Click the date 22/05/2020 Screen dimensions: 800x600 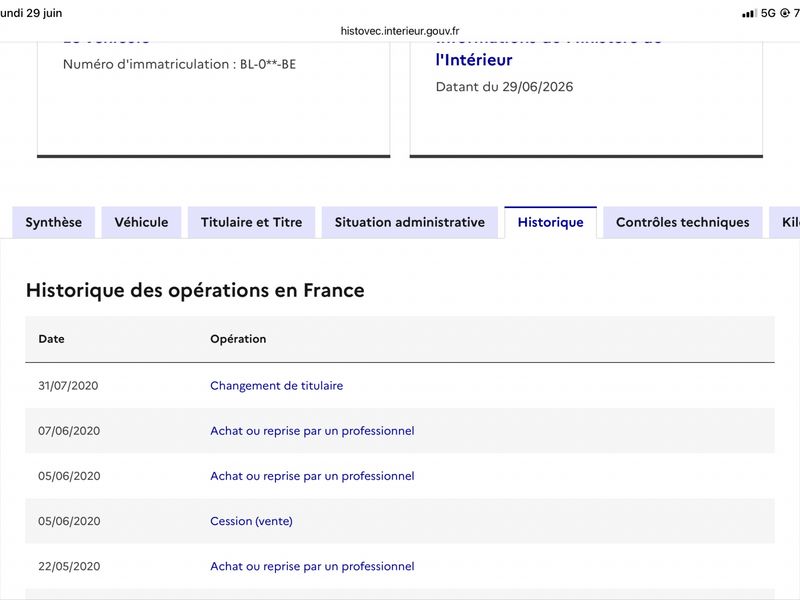point(69,566)
